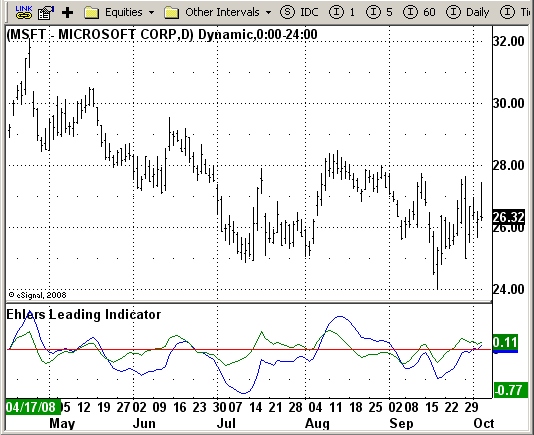This screenshot has height=435, width=534.
Task: Click the 0.11 indicator value label
Action: (x=505, y=342)
